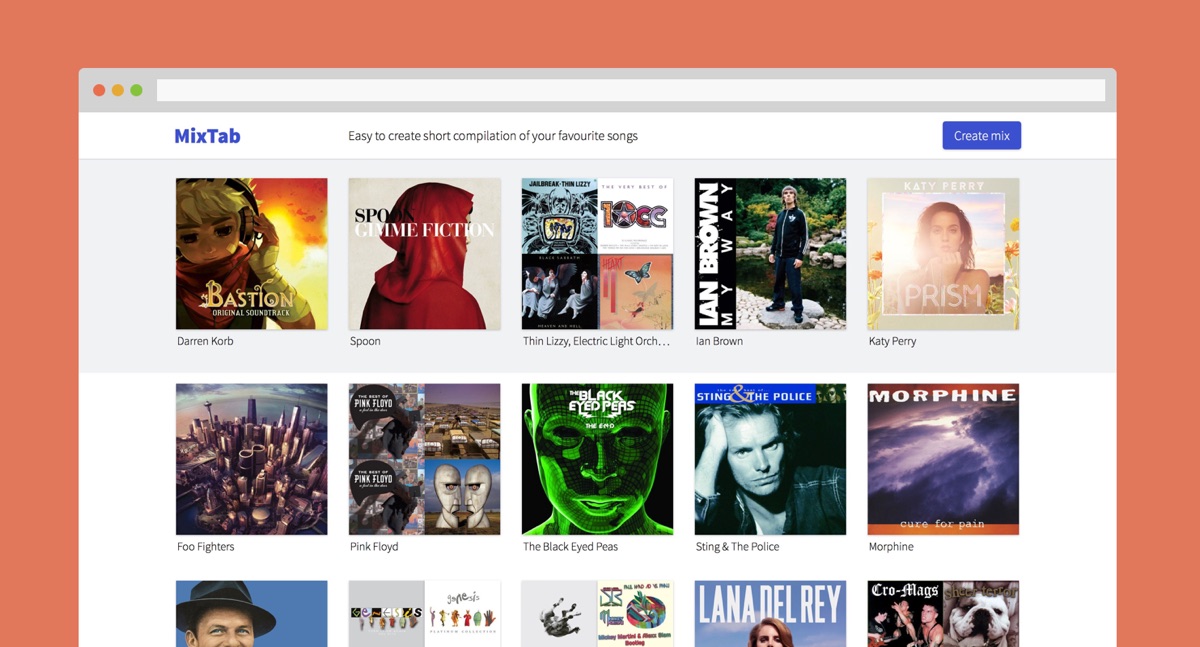Screen dimensions: 1200x647
Task: Click the Sting & The Police label
Action: [737, 547]
